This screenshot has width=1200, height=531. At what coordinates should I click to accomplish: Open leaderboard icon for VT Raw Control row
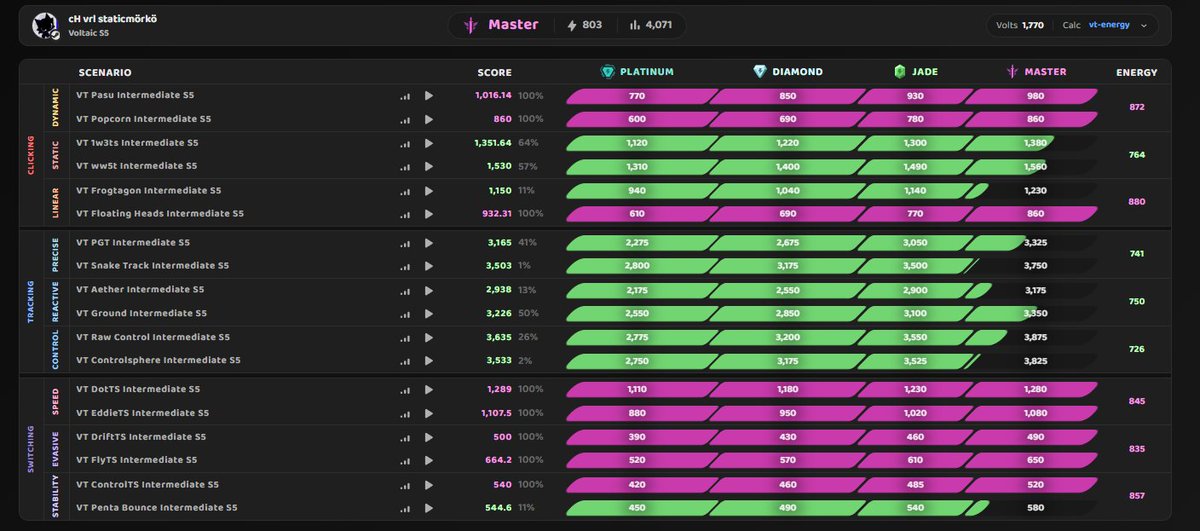click(x=405, y=337)
